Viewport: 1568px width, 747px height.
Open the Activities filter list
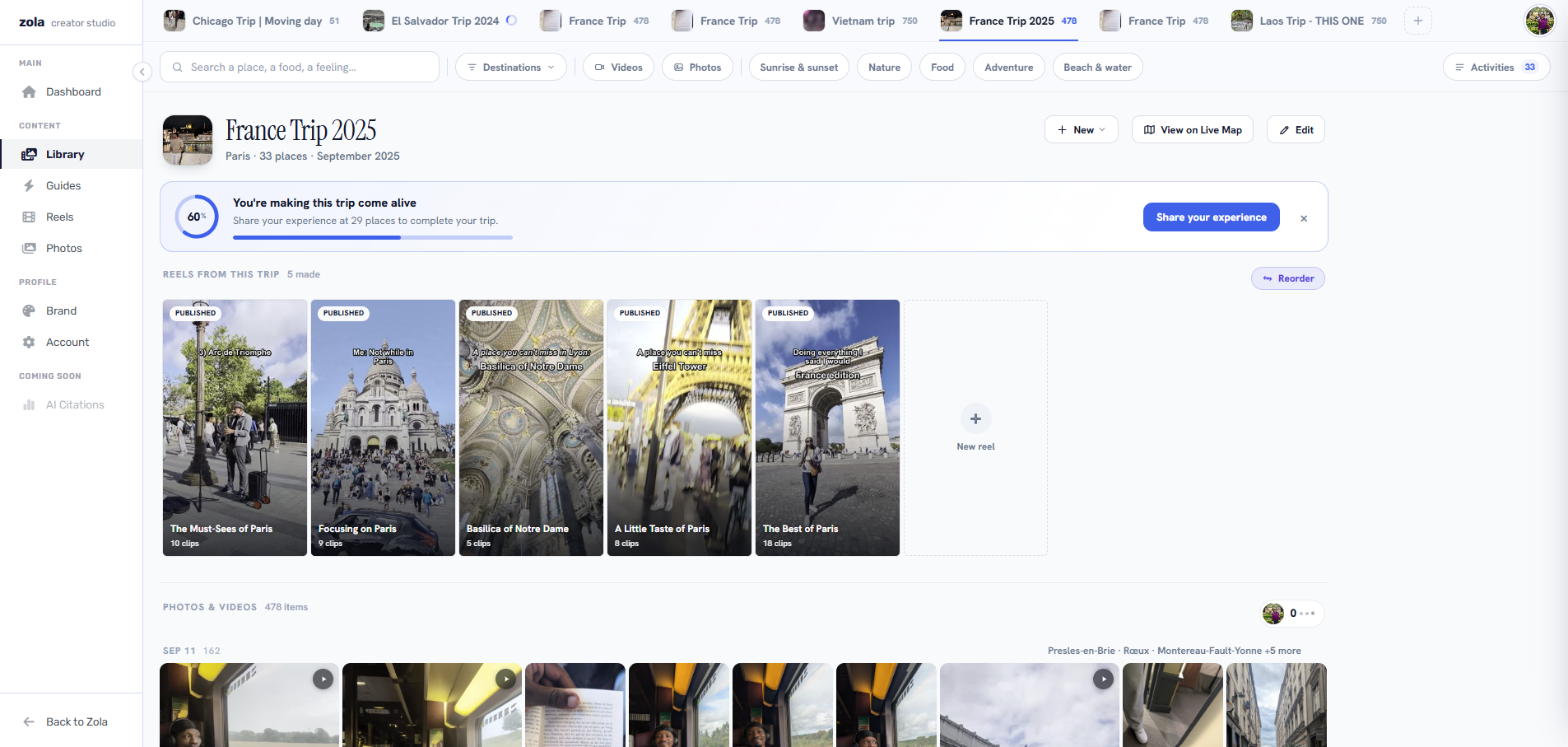[x=1496, y=68]
